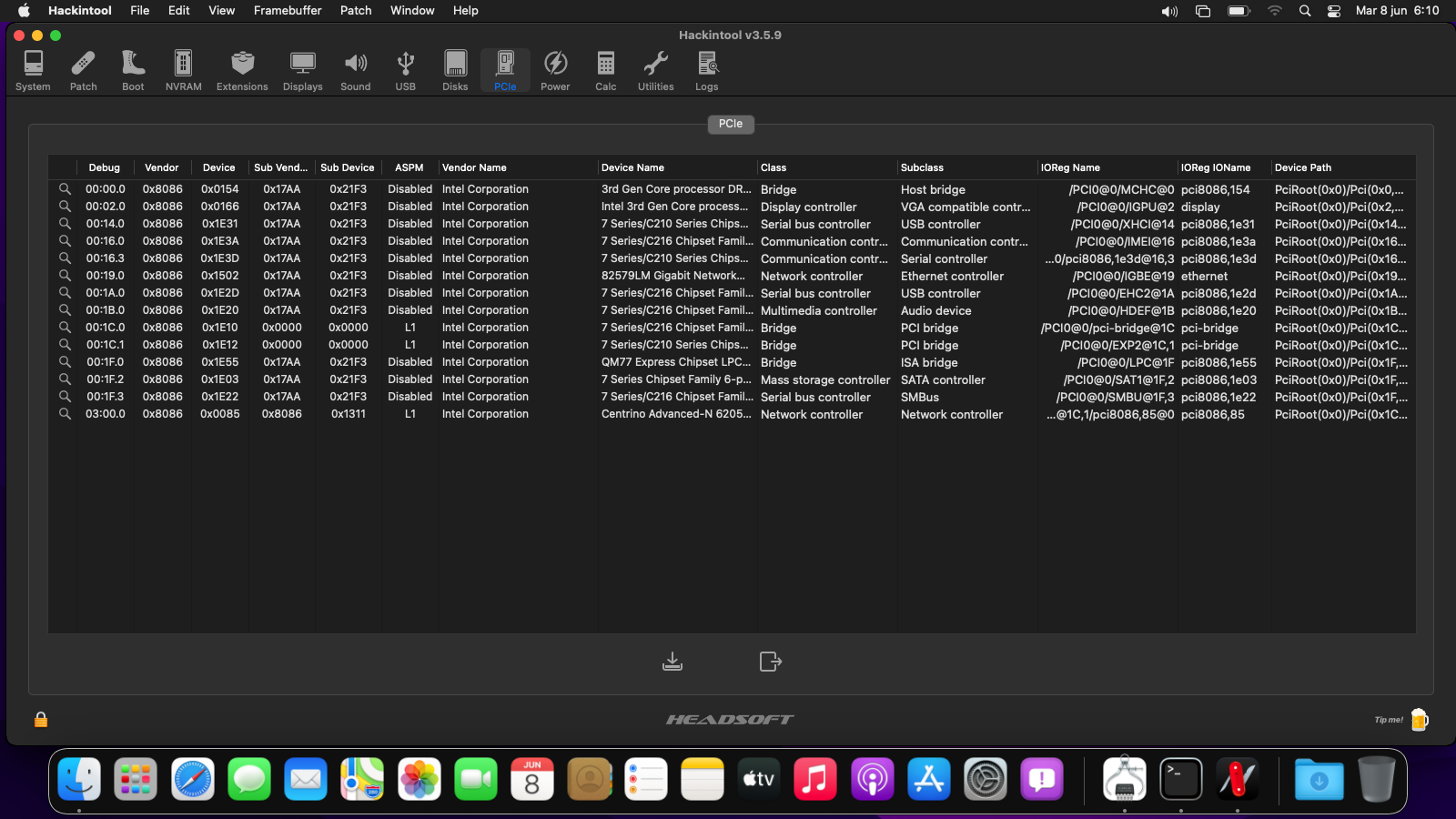Image resolution: width=1456 pixels, height=819 pixels.
Task: Open App Store from the Dock
Action: tap(929, 779)
